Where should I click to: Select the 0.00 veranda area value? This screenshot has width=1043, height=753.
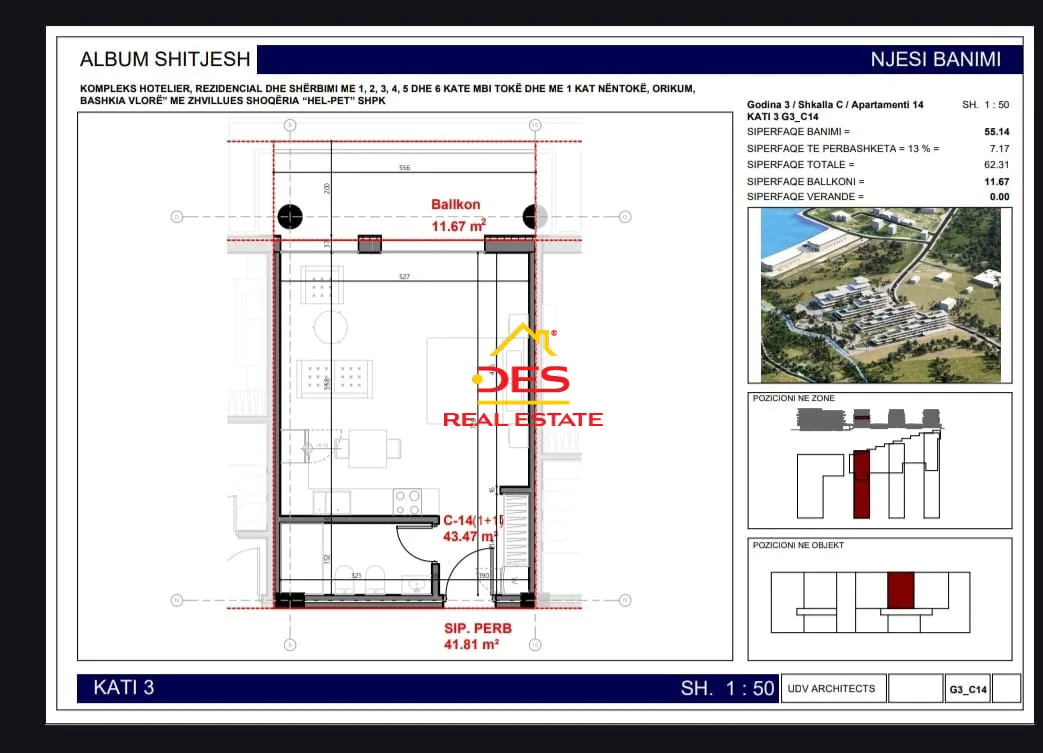999,196
